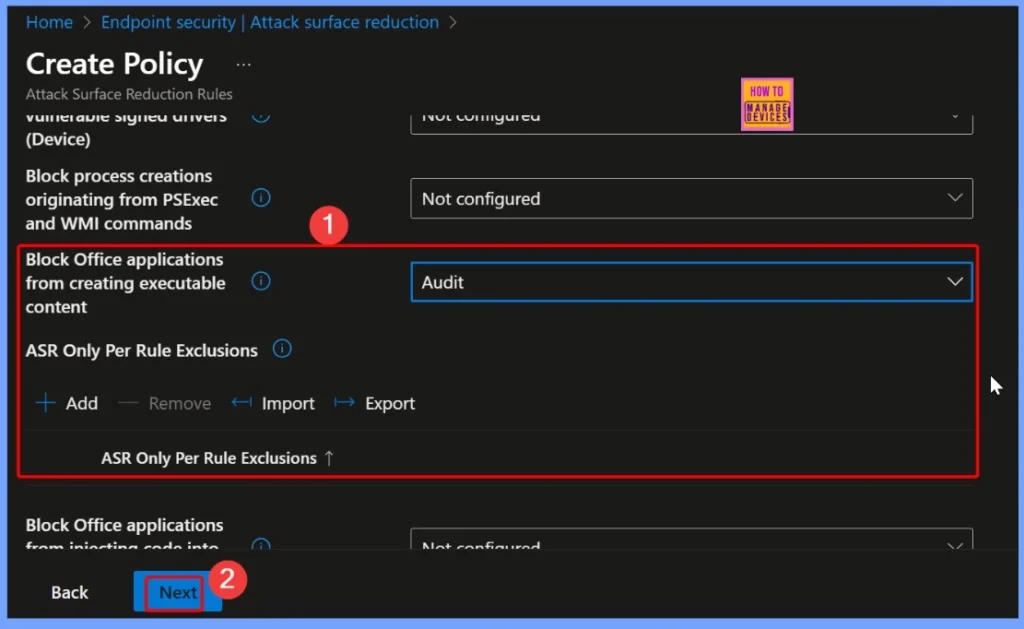Add a new ASR per rule exclusion entry

tap(66, 403)
